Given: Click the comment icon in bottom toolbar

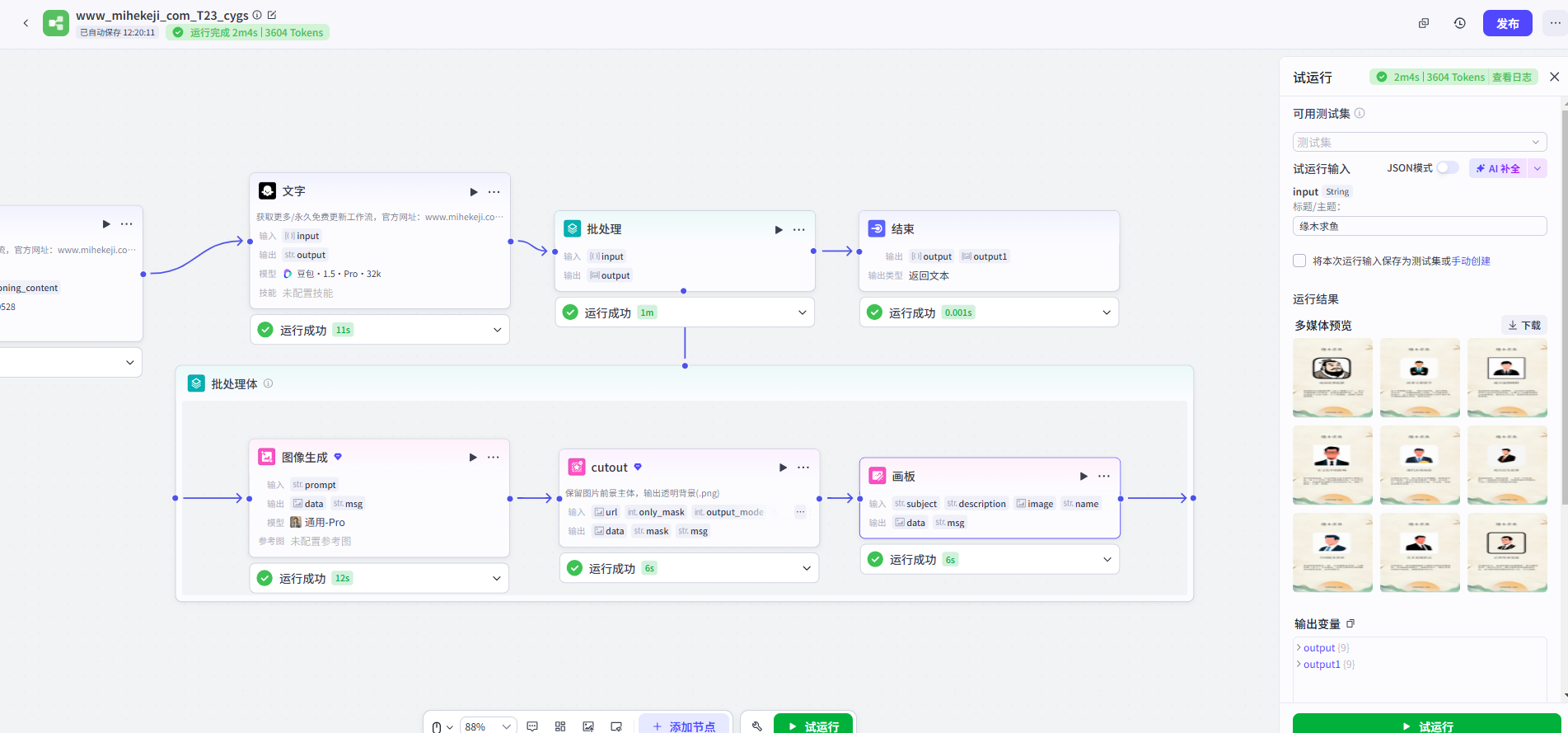Looking at the screenshot, I should 532,726.
